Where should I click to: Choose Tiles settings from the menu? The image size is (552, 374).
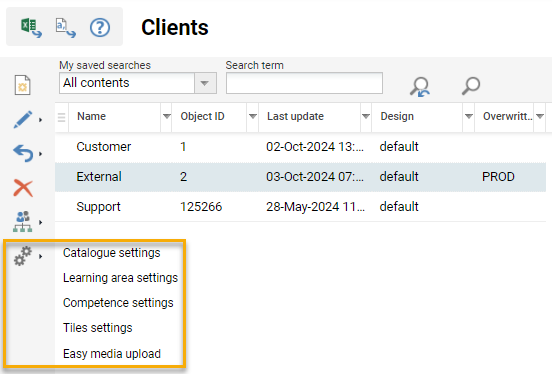[x=98, y=328]
